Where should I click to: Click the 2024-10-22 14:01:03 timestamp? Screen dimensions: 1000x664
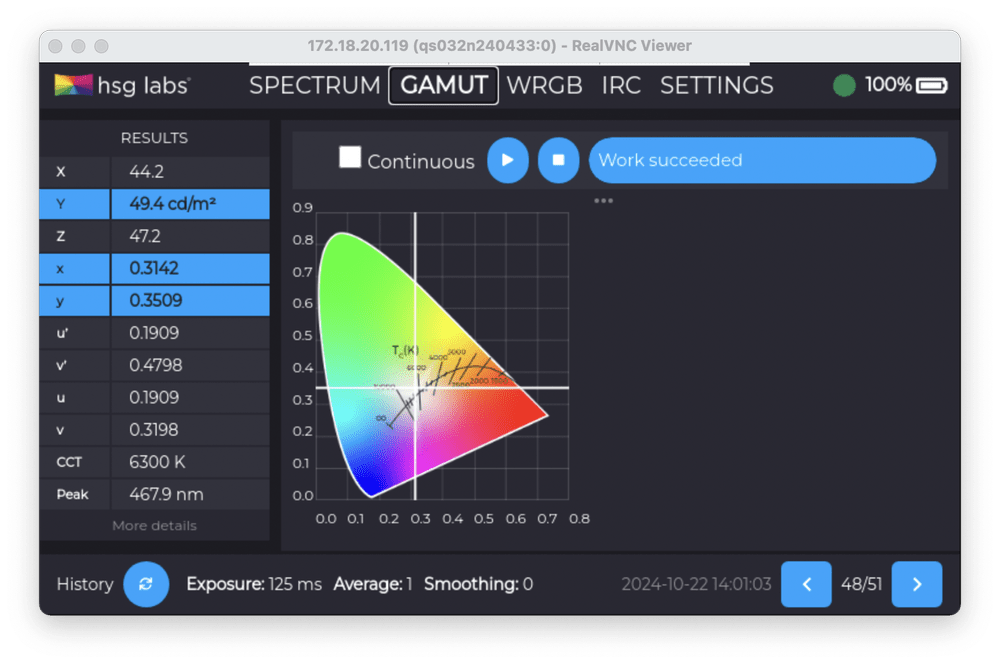coord(696,584)
